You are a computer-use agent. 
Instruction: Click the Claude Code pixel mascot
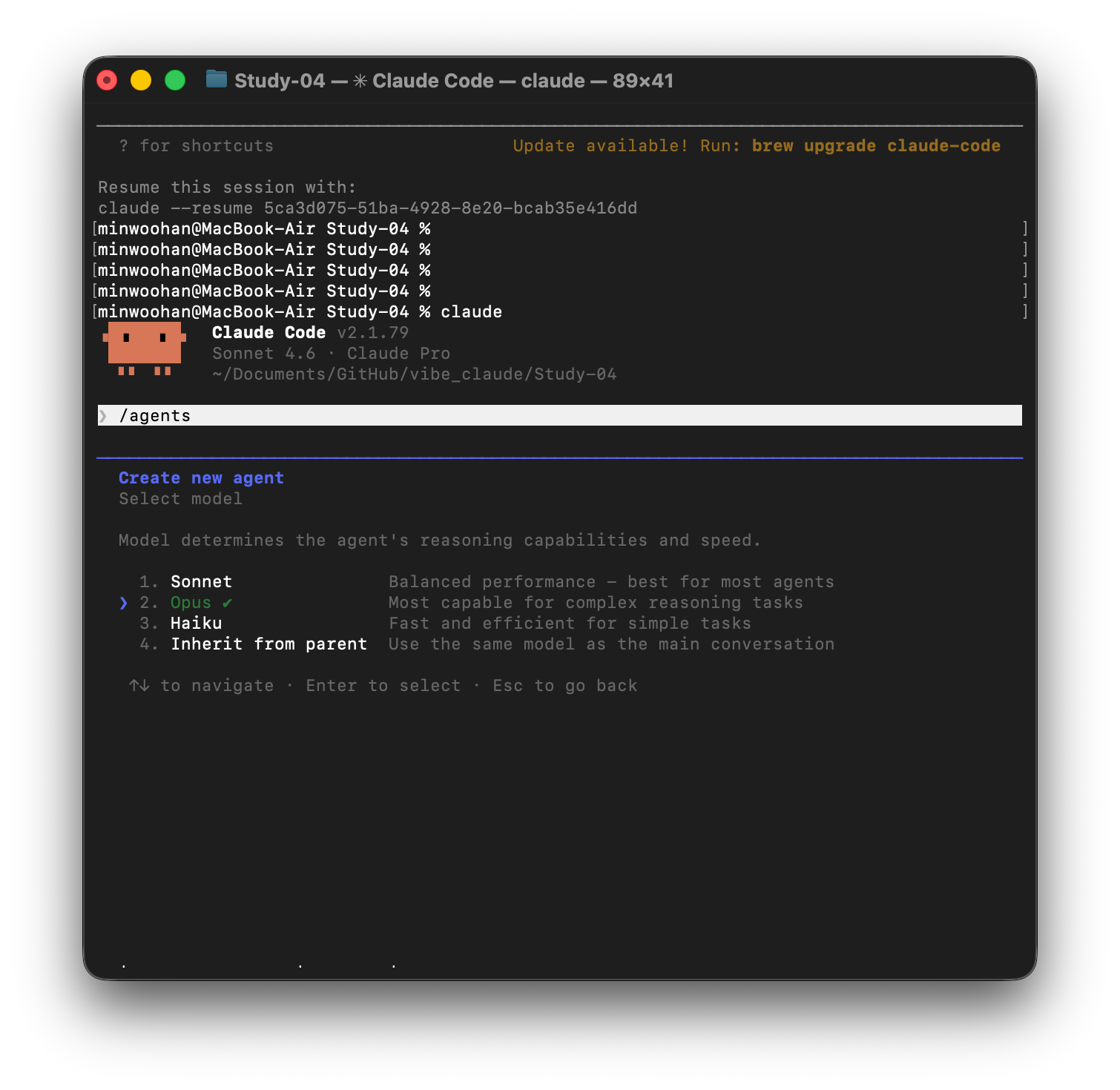145,349
